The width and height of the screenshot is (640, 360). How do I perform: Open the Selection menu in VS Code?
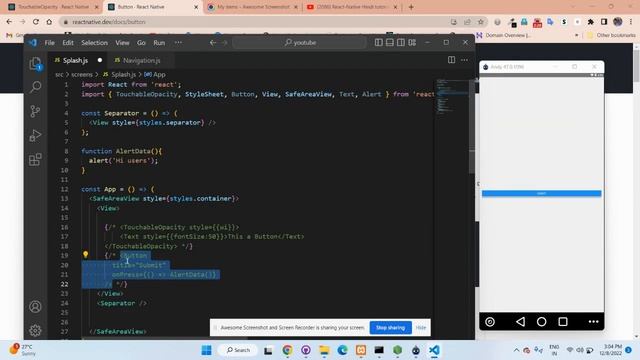(x=94, y=42)
